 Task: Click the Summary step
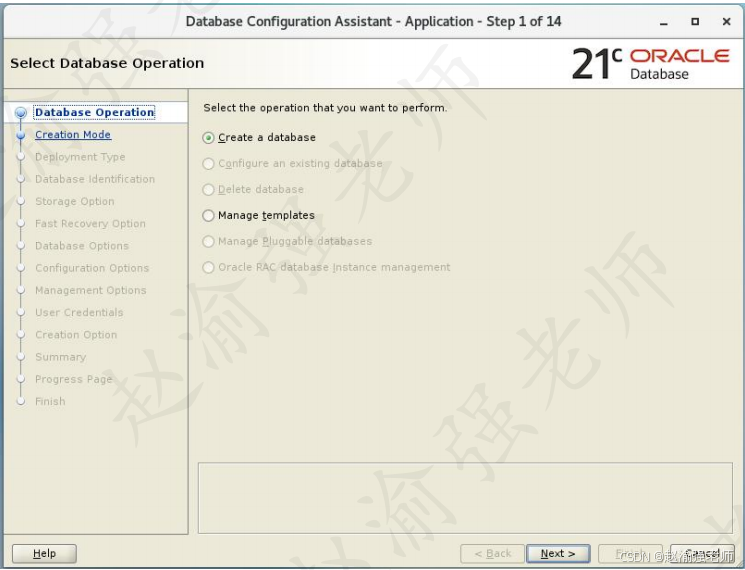coord(60,357)
